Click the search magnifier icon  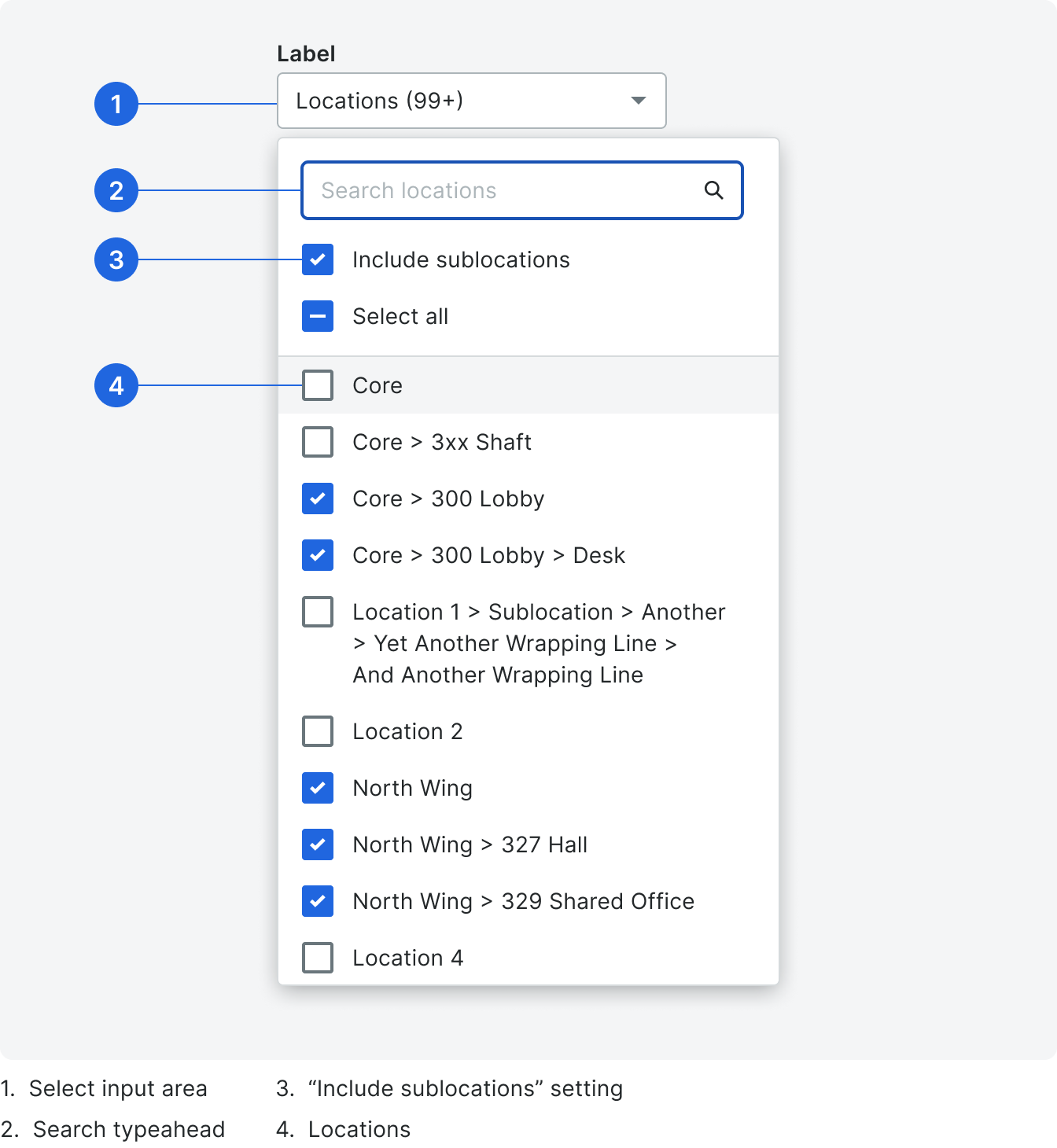tap(713, 190)
